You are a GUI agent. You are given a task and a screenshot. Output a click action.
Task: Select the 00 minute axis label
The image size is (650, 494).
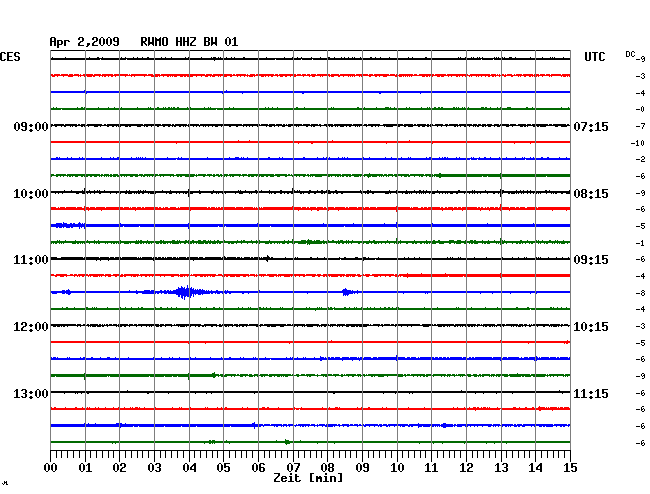[x=51, y=468]
